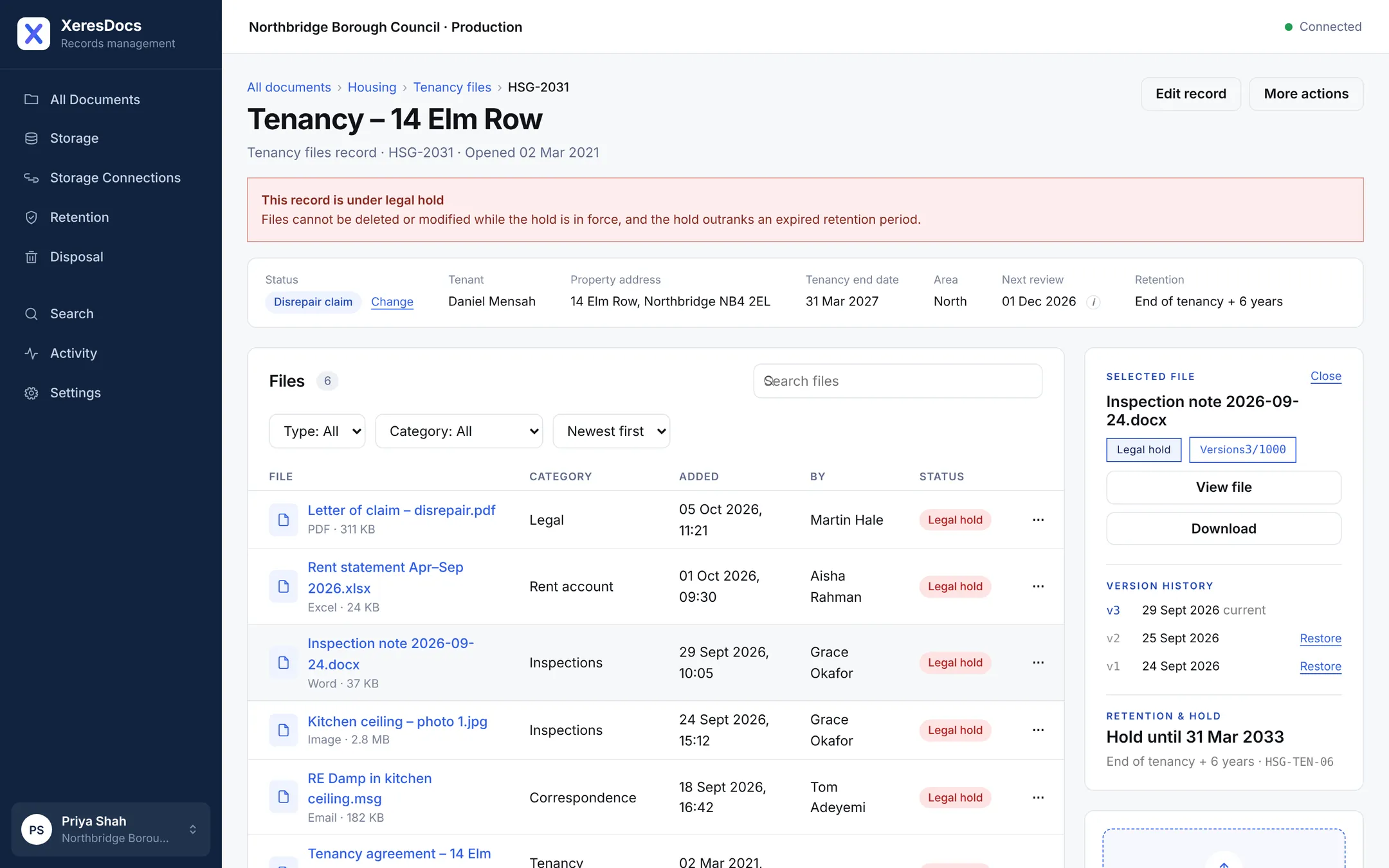Open row options for Letter of claim
This screenshot has width=1389, height=868.
(1038, 520)
